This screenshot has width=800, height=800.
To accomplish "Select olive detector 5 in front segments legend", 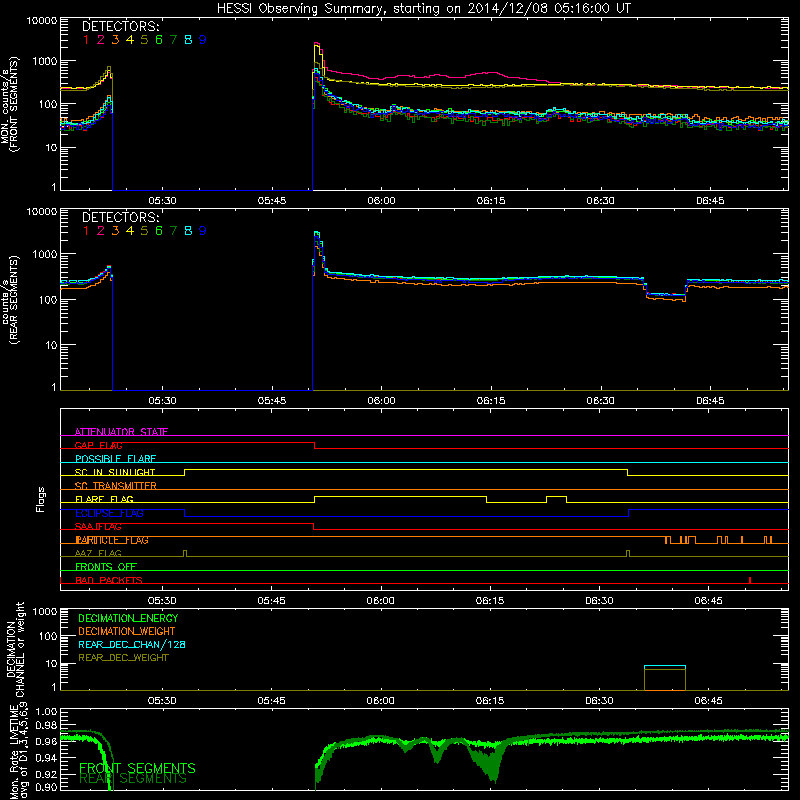I will [144, 40].
